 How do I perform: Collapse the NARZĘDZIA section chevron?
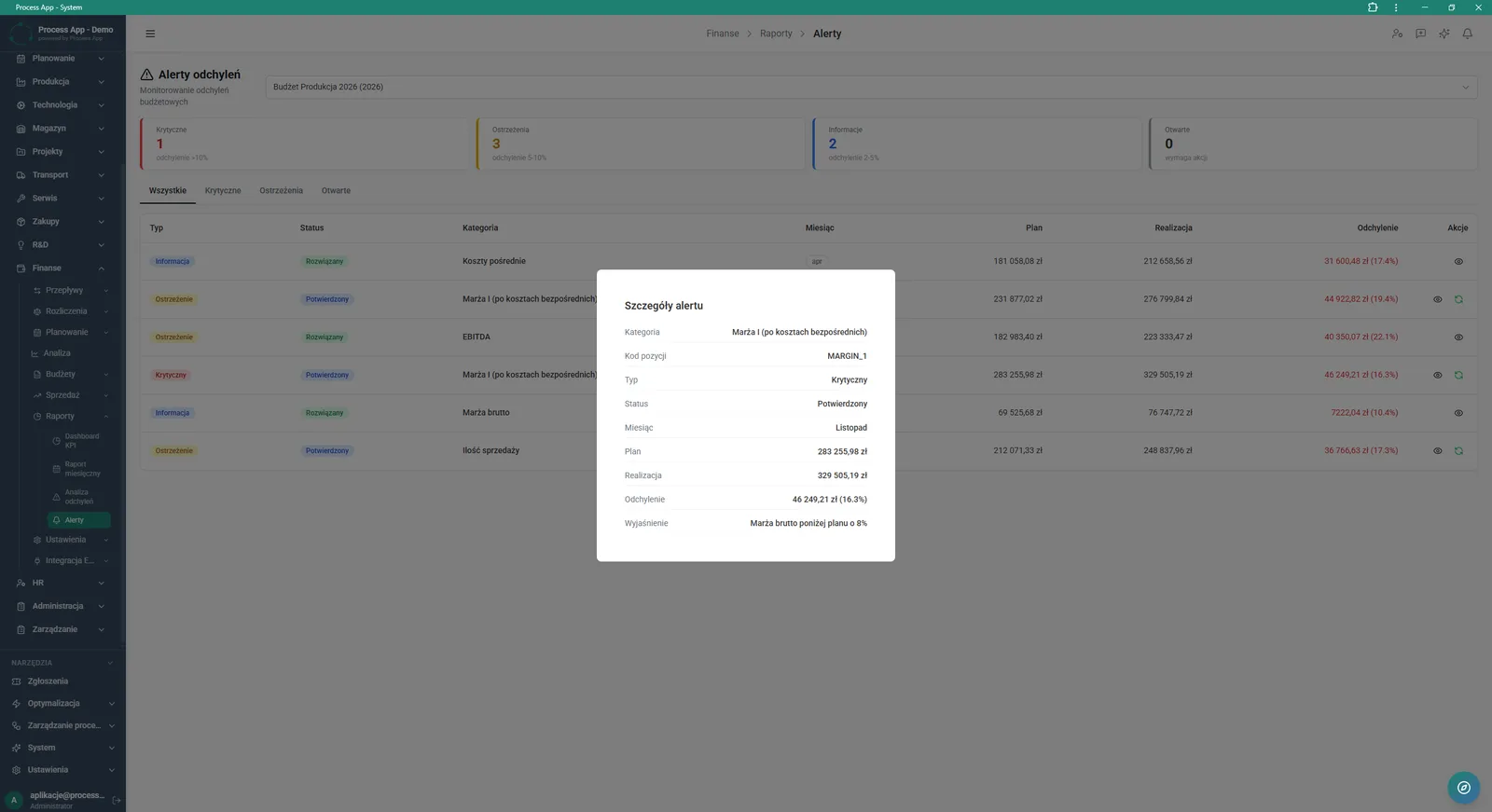point(110,663)
